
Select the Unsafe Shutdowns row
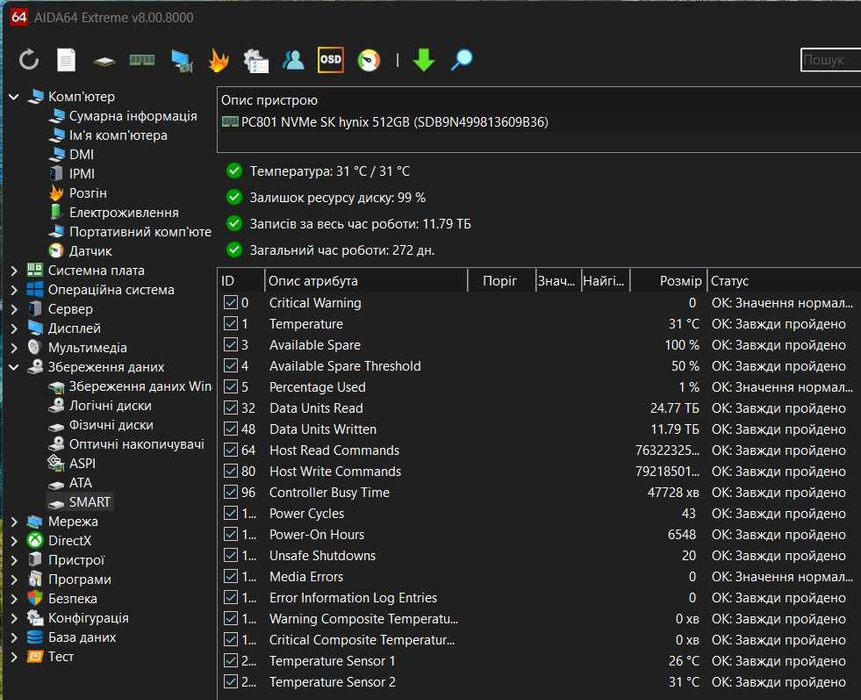pyautogui.click(x=539, y=555)
